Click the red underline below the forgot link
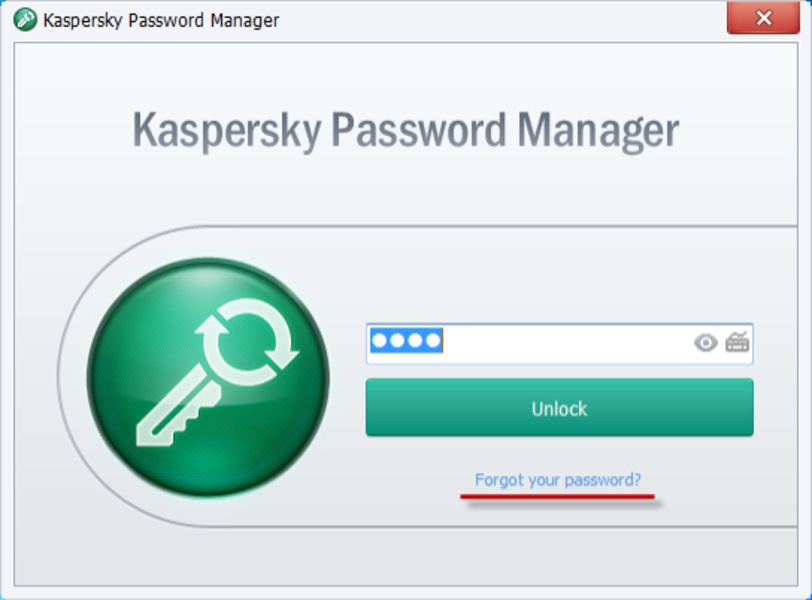812x600 pixels. pyautogui.click(x=558, y=495)
